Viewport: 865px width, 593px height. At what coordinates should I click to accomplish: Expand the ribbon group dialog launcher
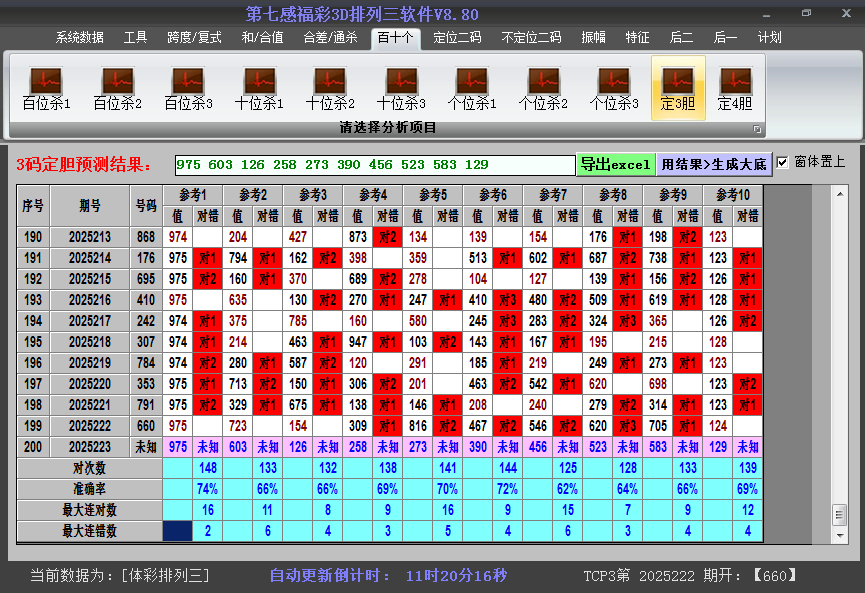click(757, 129)
